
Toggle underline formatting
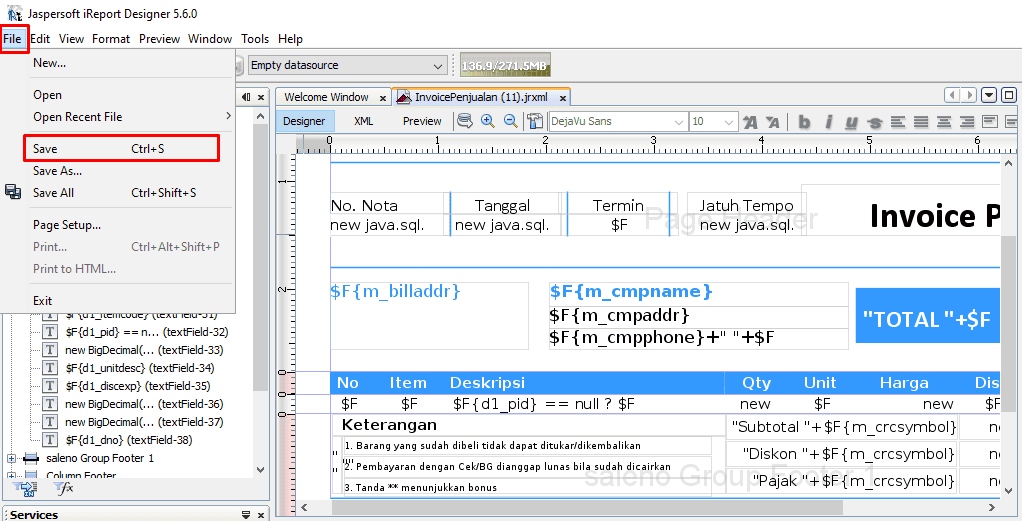(851, 122)
